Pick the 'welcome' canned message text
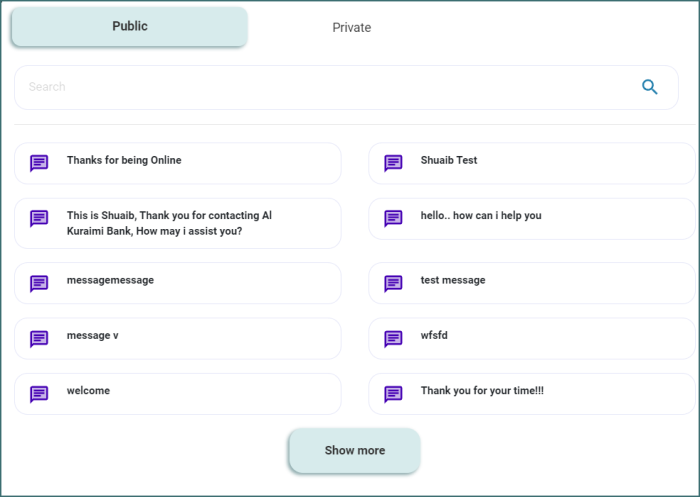Image resolution: width=700 pixels, height=497 pixels. (x=88, y=391)
